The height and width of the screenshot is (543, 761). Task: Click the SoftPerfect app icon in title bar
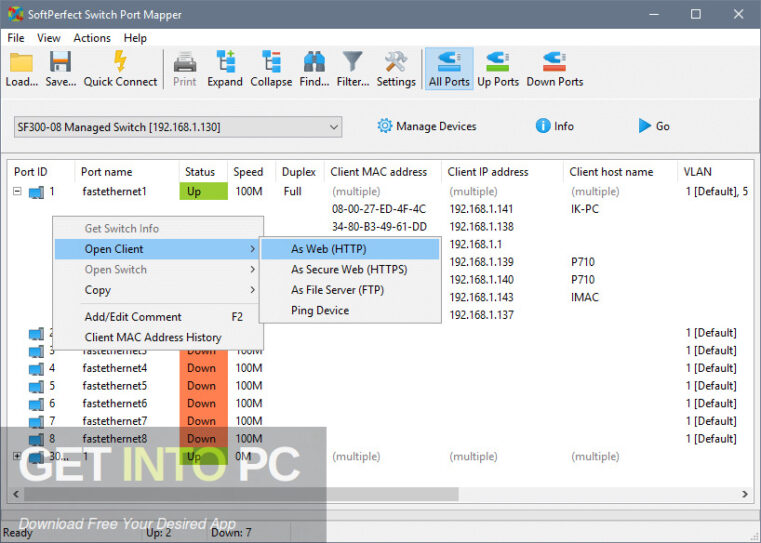[x=16, y=14]
